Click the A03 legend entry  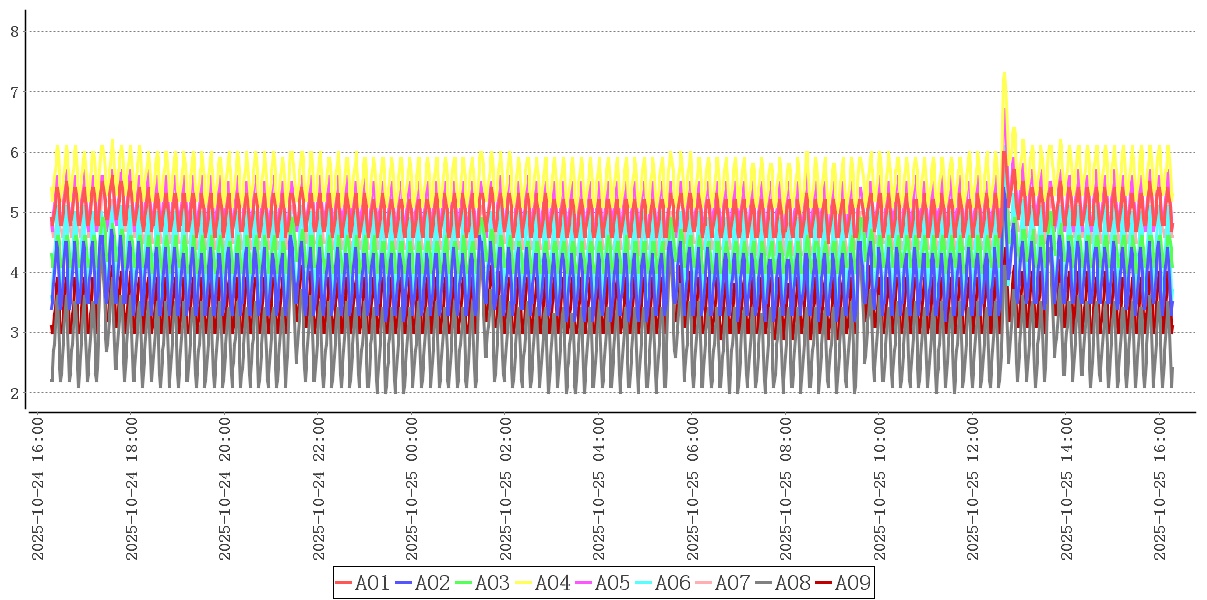(483, 583)
